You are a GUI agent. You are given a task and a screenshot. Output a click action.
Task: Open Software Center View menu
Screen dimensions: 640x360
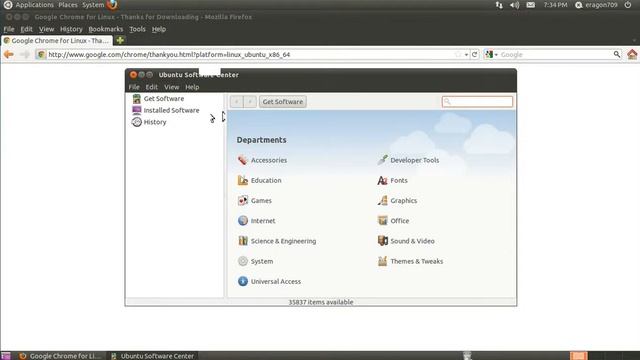pos(171,87)
